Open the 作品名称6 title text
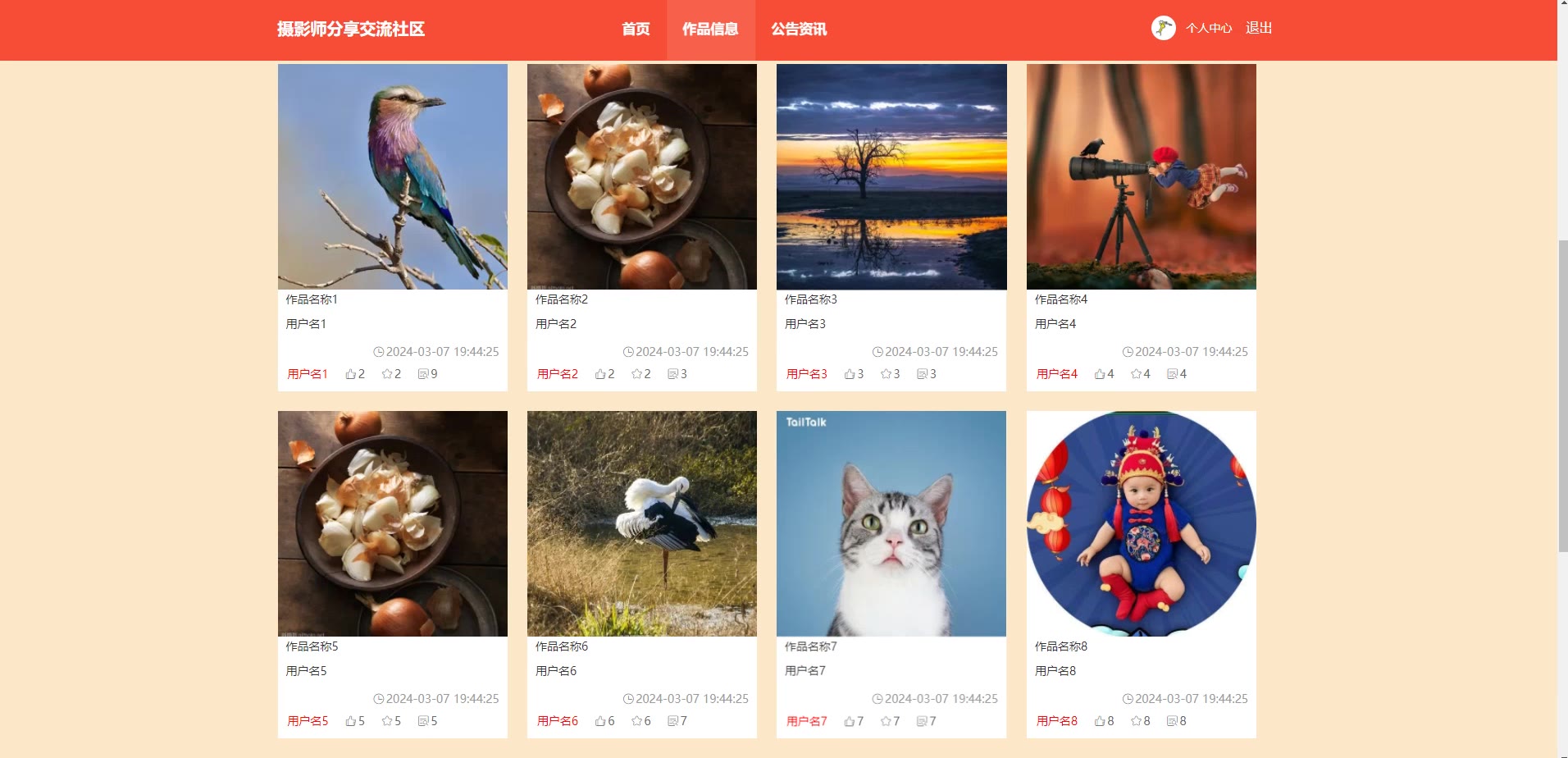The width and height of the screenshot is (1568, 758). coord(562,646)
